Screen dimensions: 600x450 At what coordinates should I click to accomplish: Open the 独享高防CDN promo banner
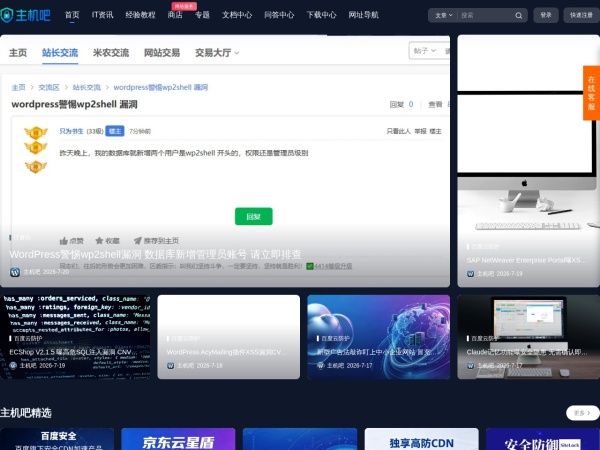click(x=421, y=439)
